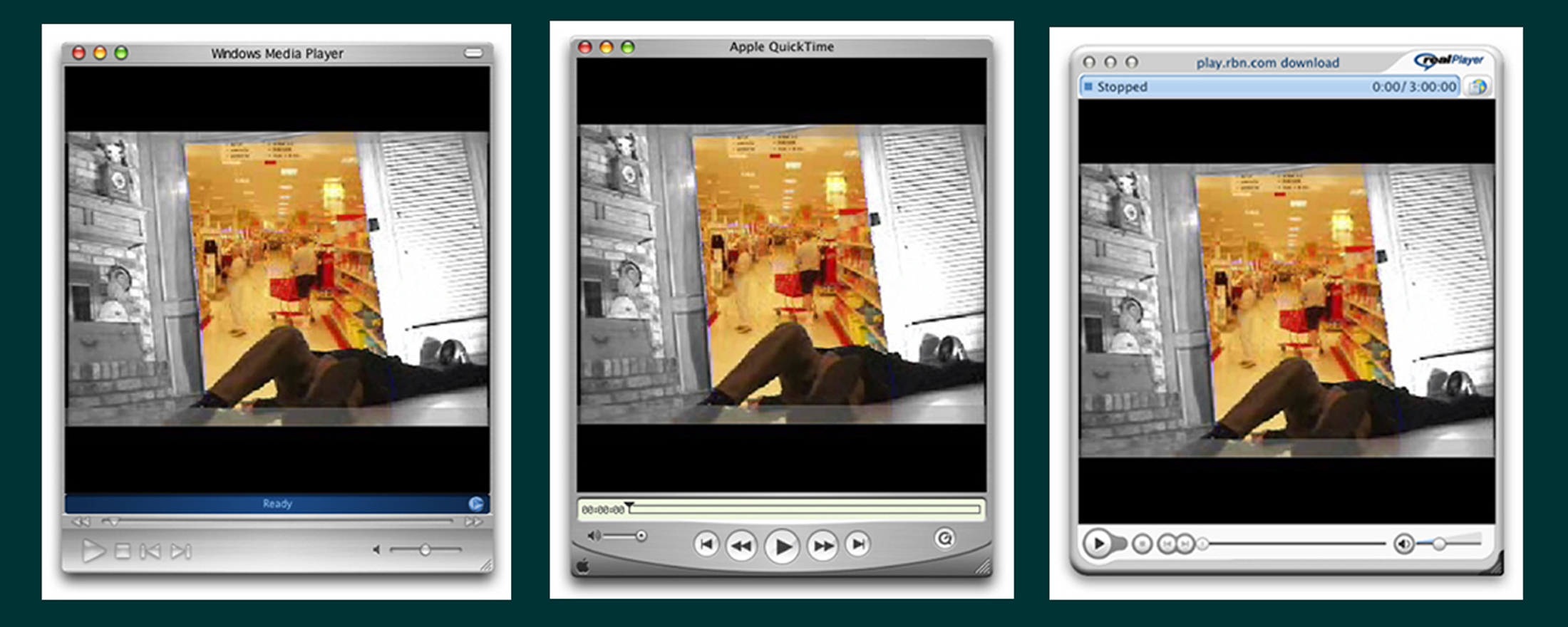The width and height of the screenshot is (1568, 627).
Task: Skip to next track in Windows Media Player
Action: [180, 551]
